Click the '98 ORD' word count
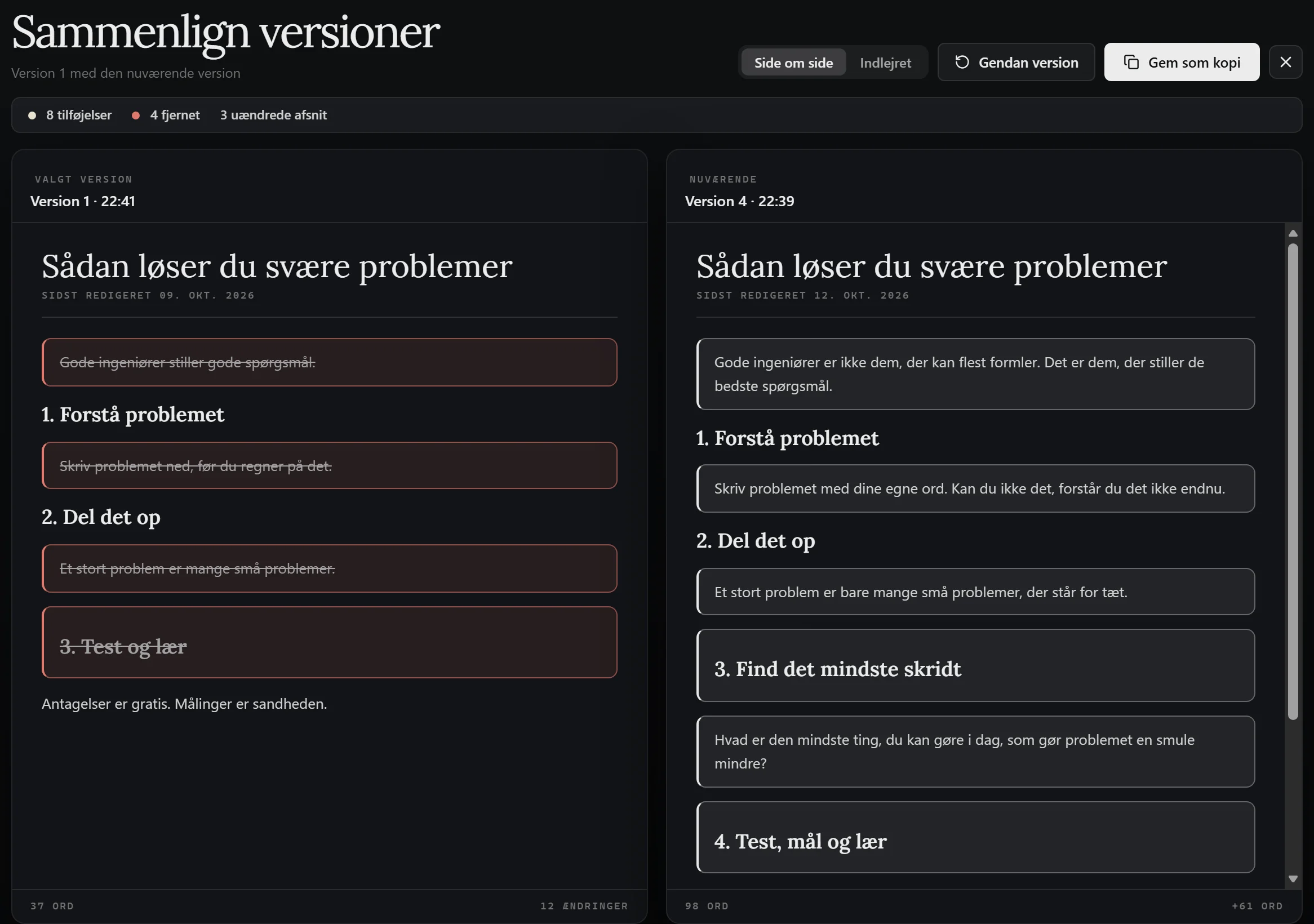Viewport: 1314px width, 924px height. tap(707, 906)
